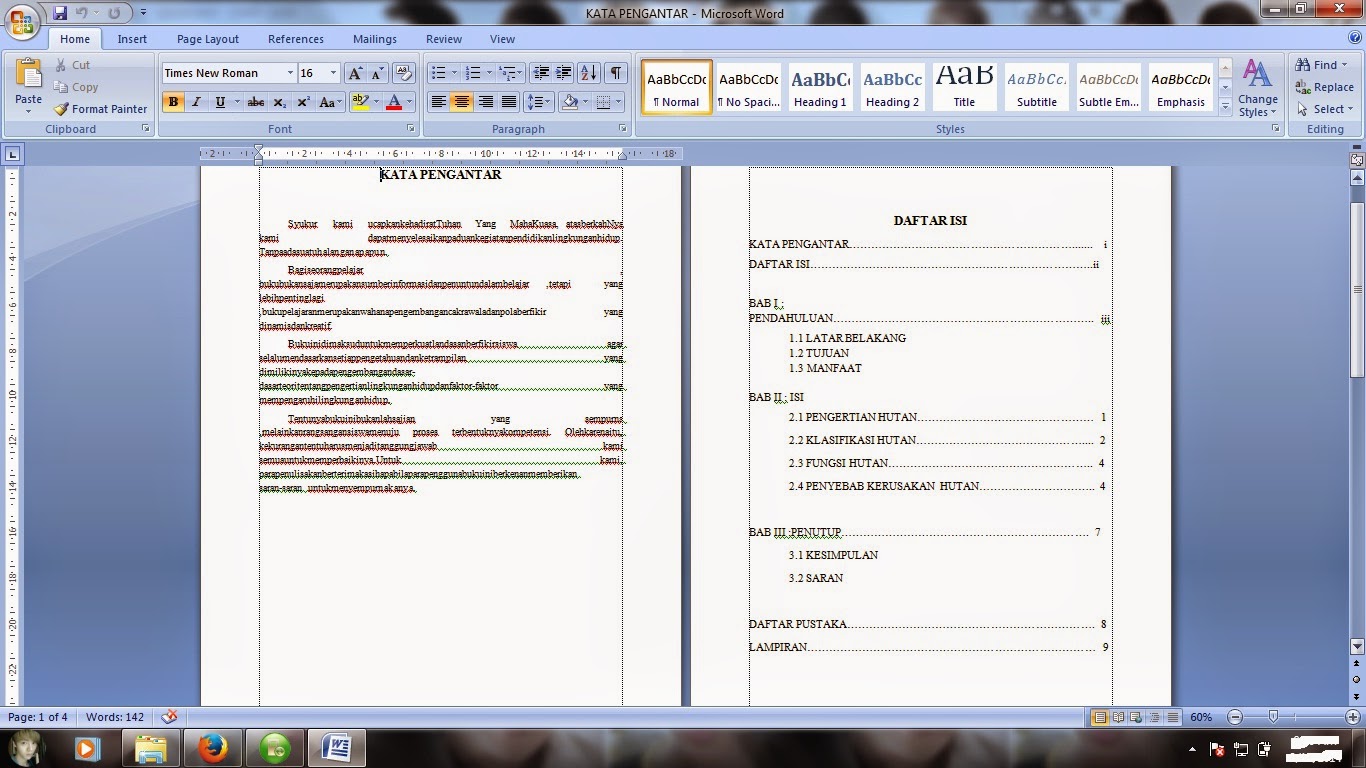Image resolution: width=1366 pixels, height=768 pixels.
Task: Zoom in with the plus button
Action: coord(1353,717)
